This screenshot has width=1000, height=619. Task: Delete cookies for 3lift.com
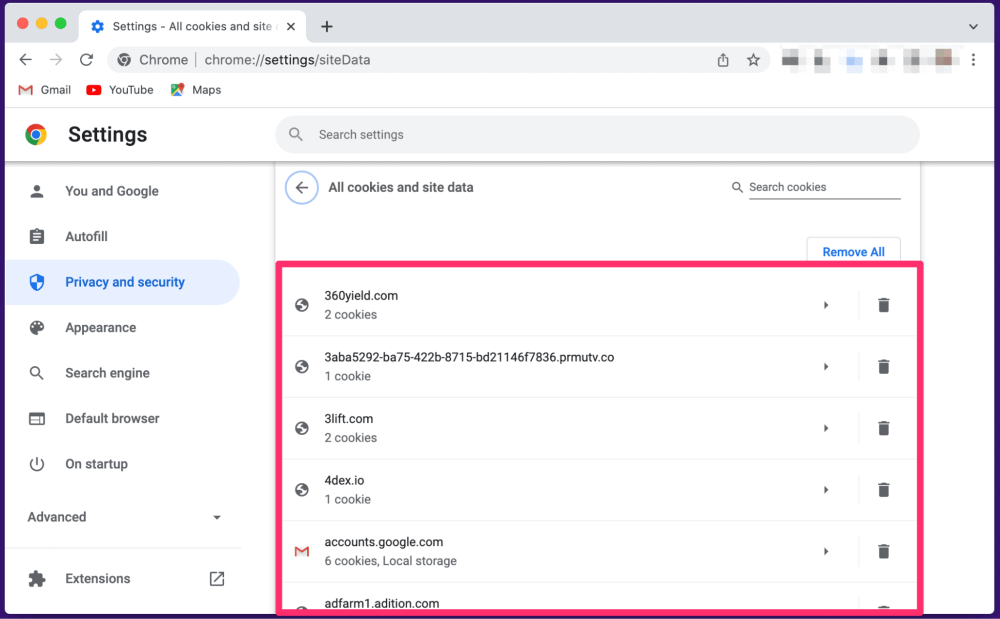tap(883, 428)
